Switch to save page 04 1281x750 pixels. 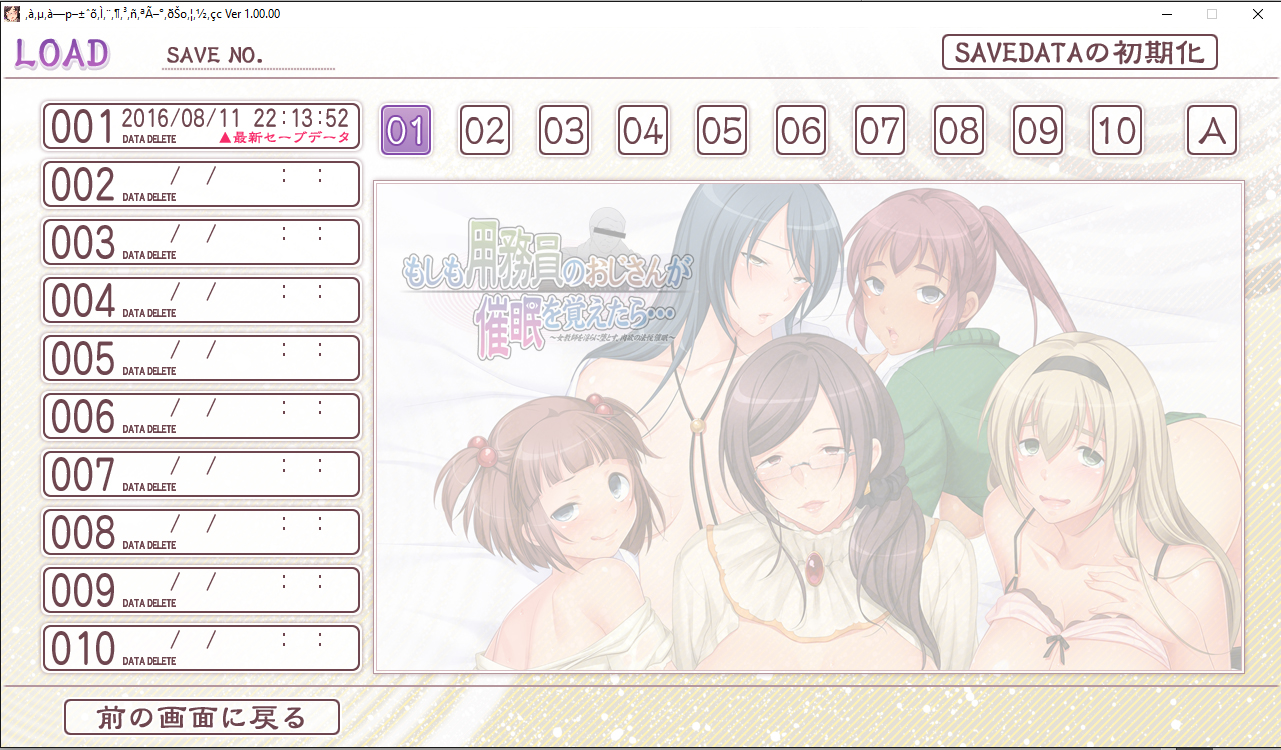click(x=643, y=130)
